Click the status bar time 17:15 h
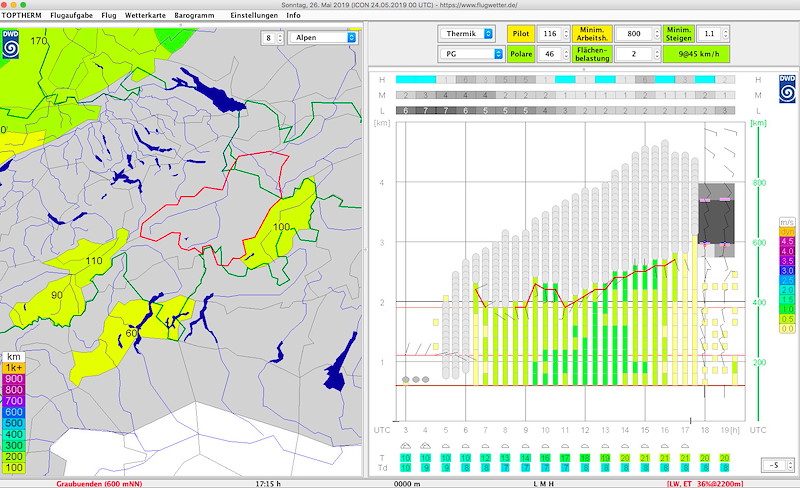 pos(268,483)
